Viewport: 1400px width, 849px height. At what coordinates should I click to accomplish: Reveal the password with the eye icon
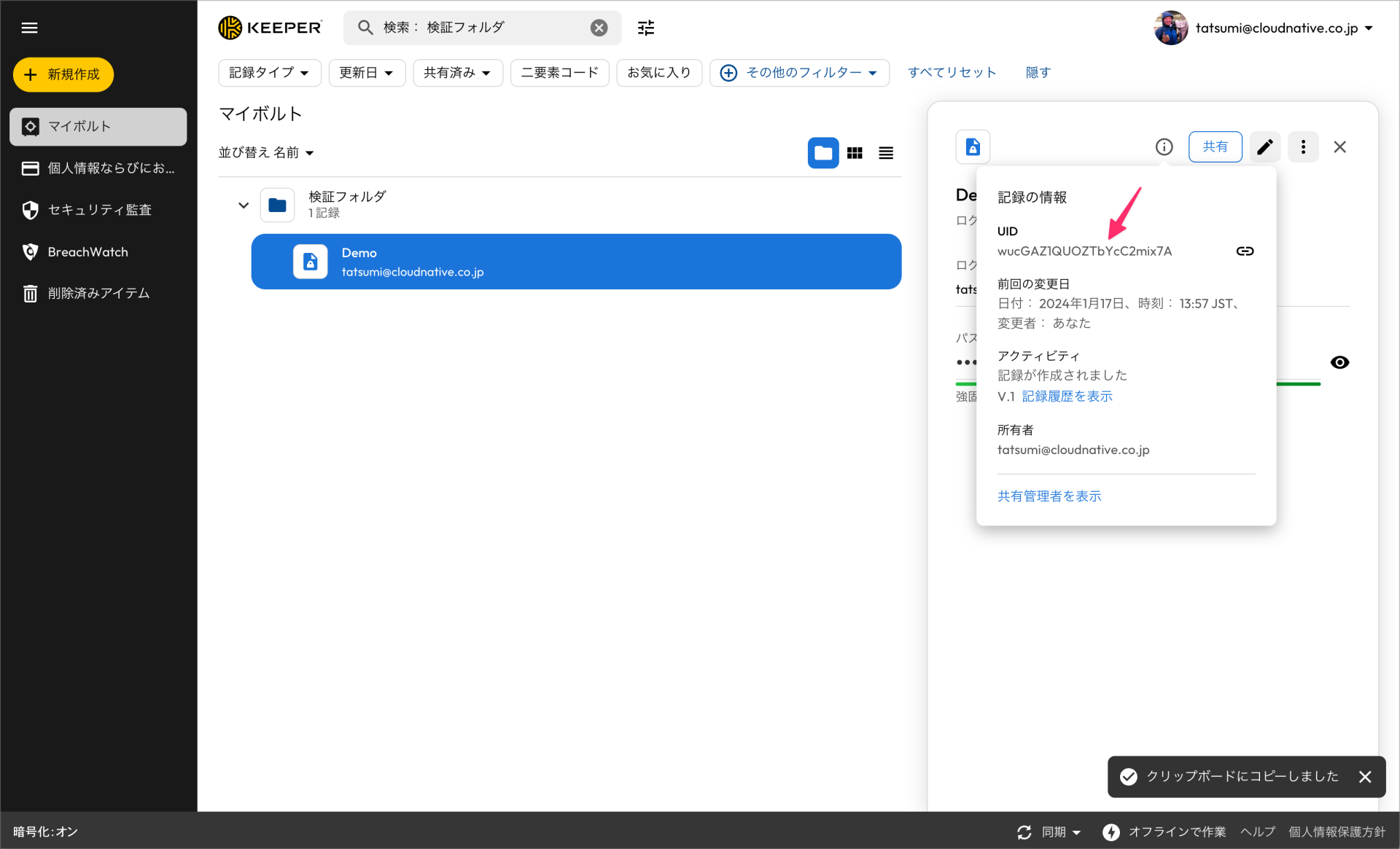(1339, 362)
